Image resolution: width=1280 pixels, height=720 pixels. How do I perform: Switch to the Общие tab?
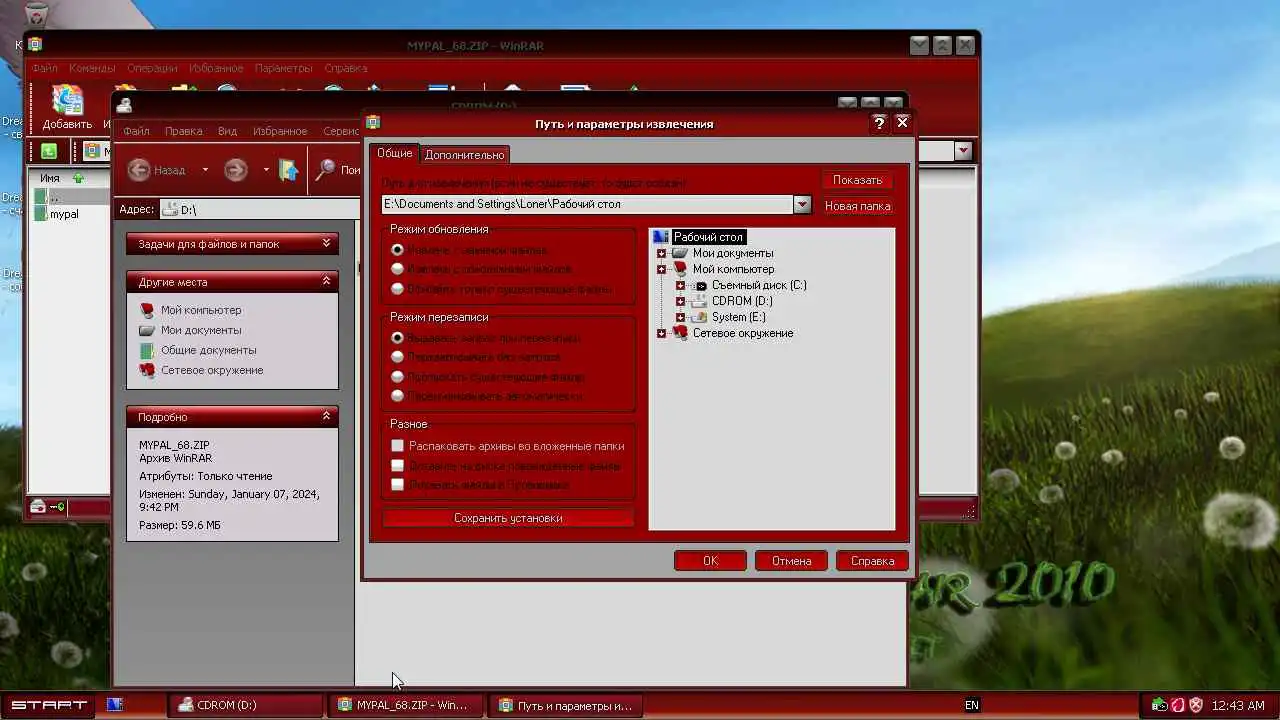click(x=395, y=153)
